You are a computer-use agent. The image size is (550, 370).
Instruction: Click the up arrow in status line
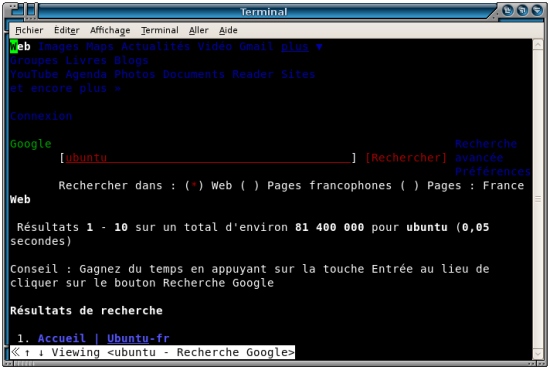(27, 352)
